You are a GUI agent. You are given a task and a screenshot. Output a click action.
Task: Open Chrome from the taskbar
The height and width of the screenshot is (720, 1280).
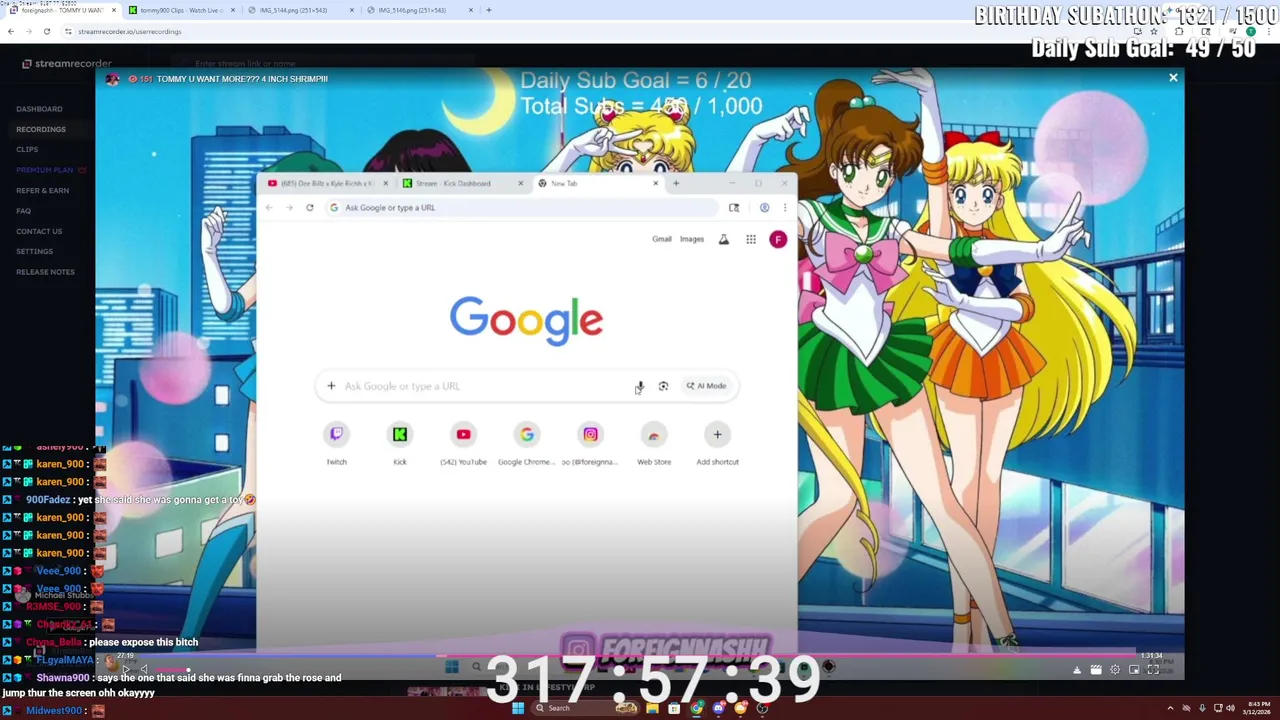click(697, 708)
